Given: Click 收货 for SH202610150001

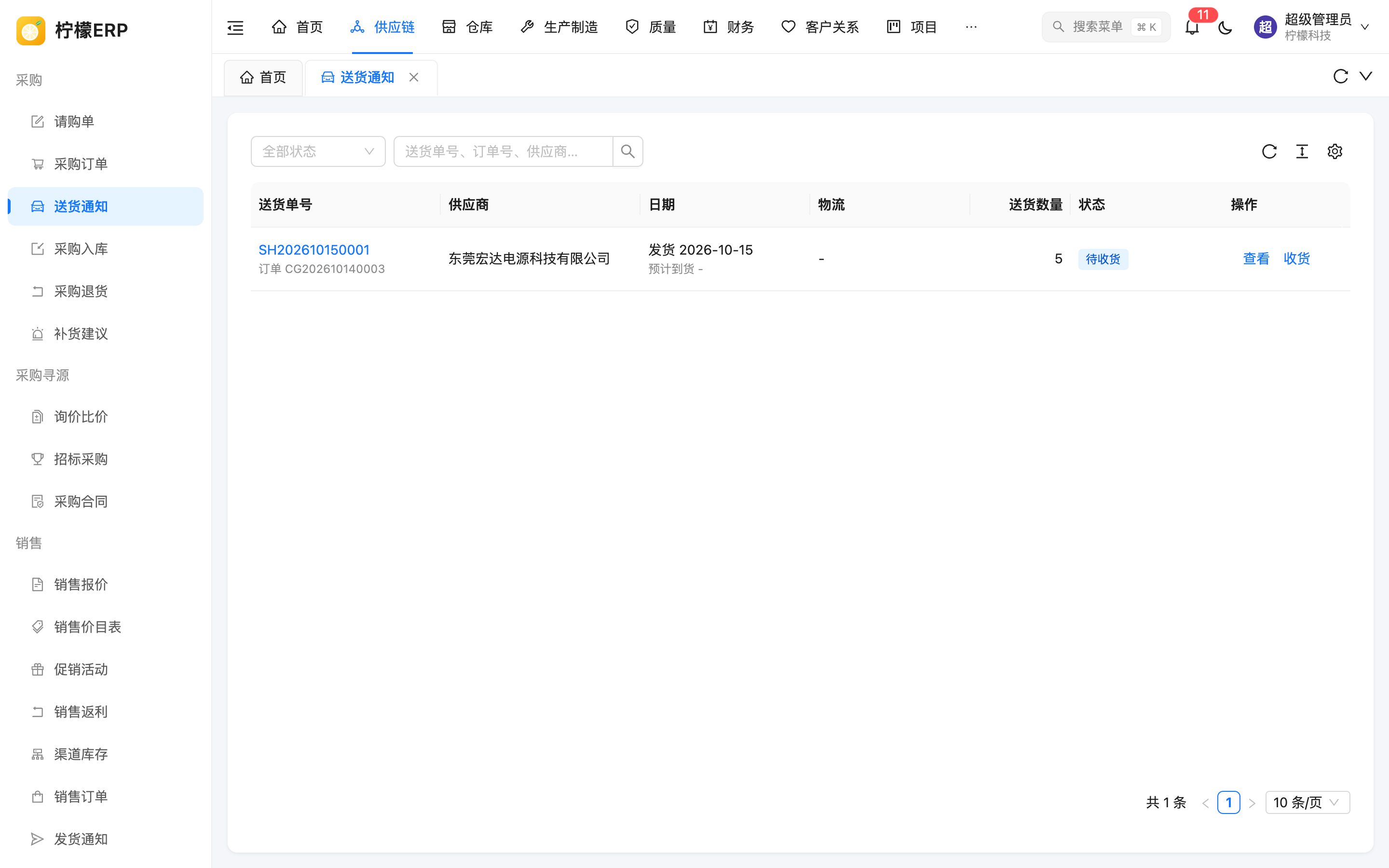Looking at the screenshot, I should click(x=1296, y=259).
